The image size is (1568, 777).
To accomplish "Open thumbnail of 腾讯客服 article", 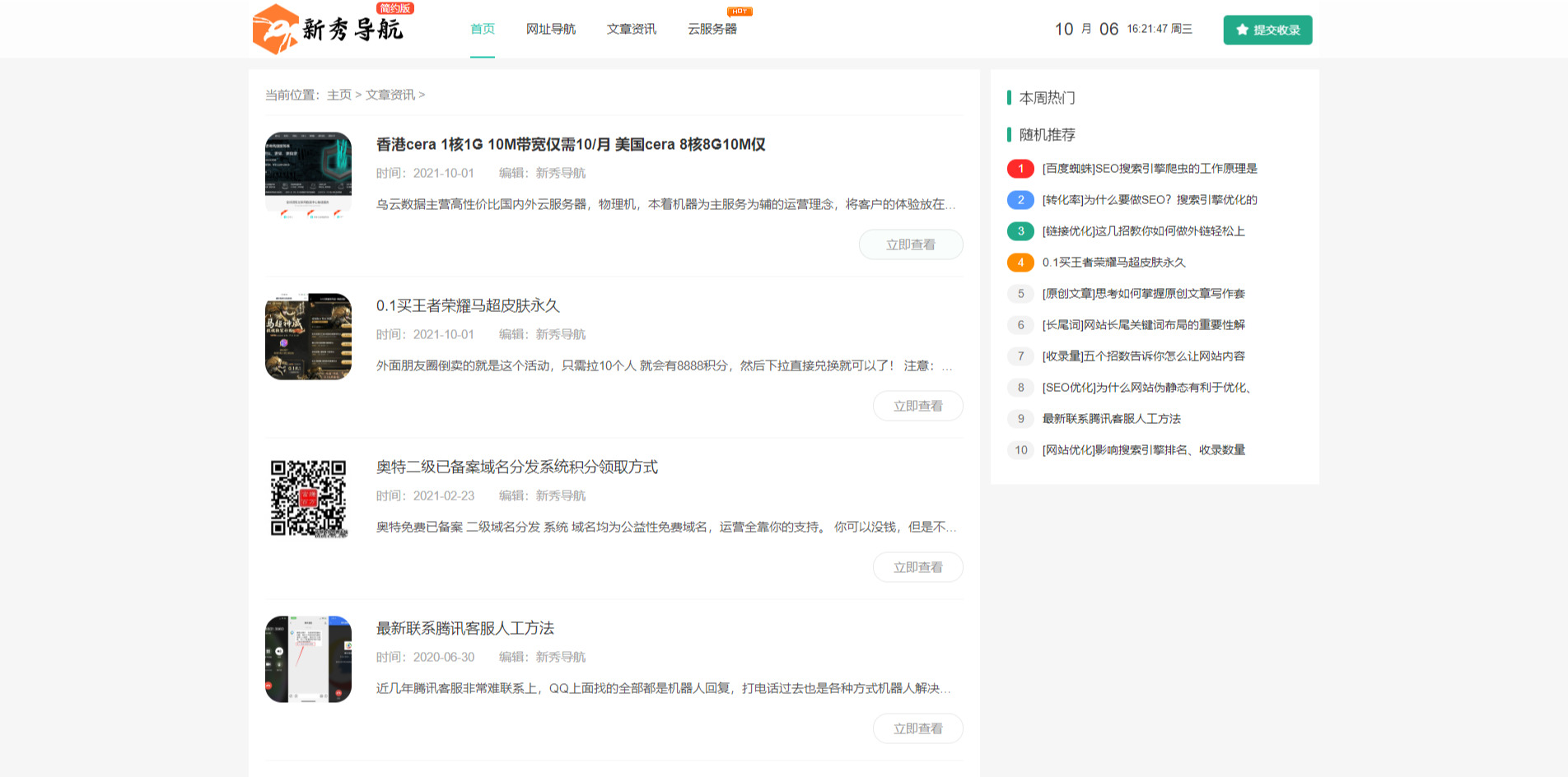I will [x=308, y=659].
